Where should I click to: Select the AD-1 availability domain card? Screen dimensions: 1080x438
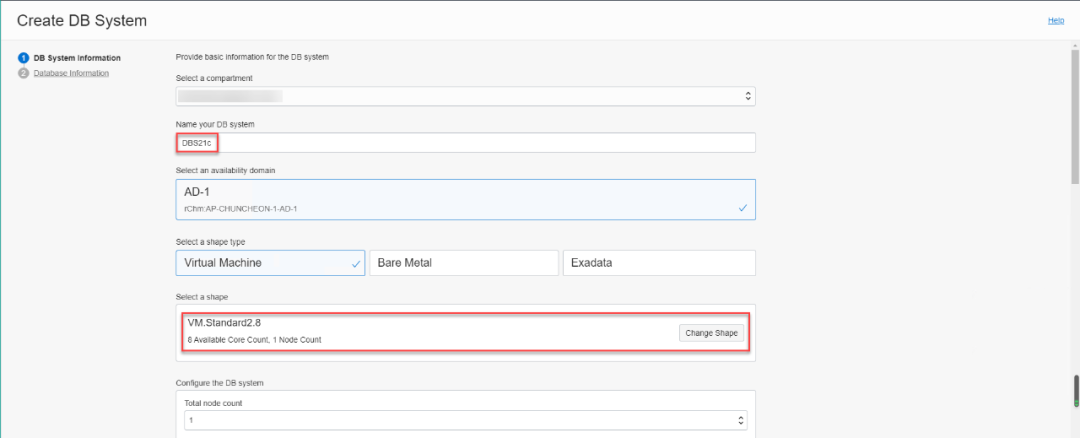pos(465,199)
